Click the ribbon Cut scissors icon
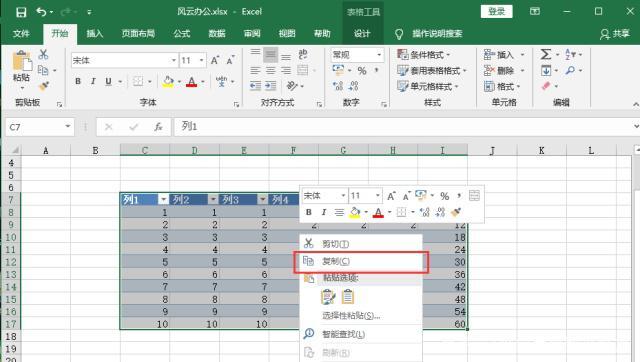 (43, 54)
